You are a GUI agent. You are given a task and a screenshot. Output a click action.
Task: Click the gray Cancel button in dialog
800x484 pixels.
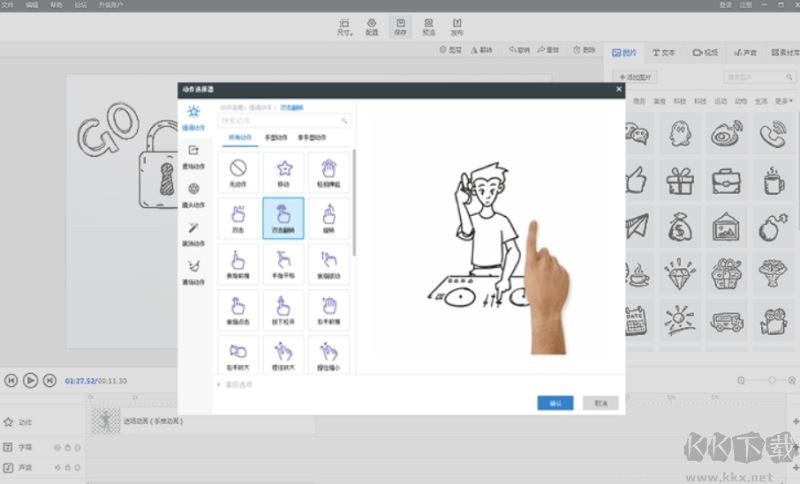pos(601,403)
